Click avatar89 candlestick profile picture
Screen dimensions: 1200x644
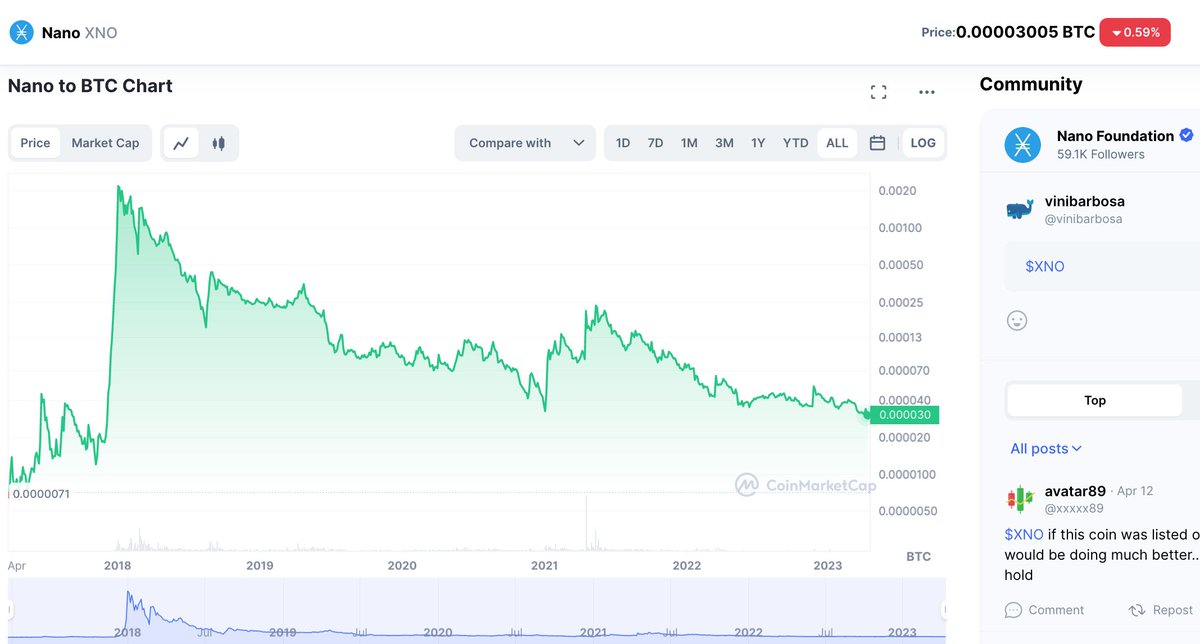tap(1020, 499)
